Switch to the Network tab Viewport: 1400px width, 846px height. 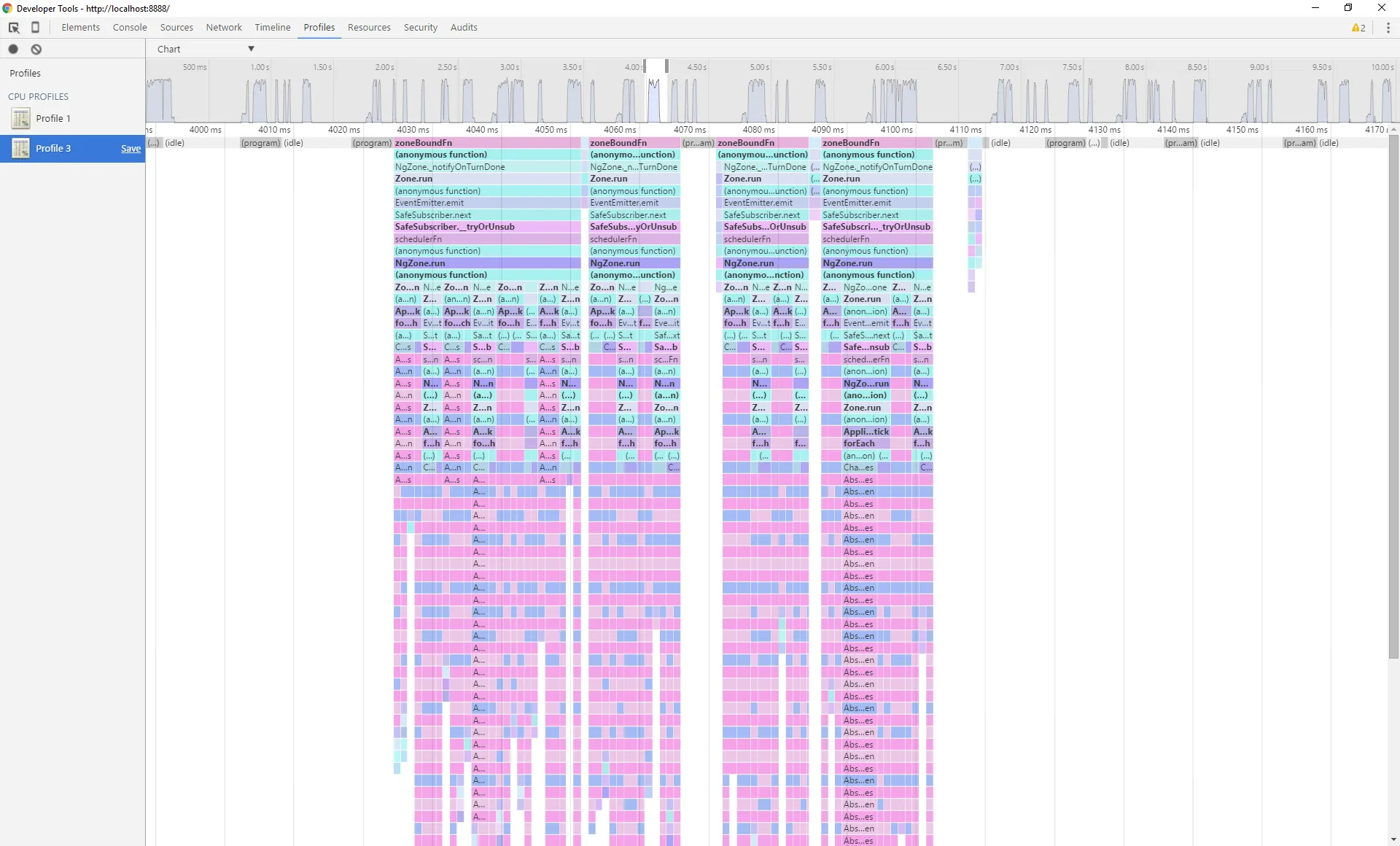[223, 28]
